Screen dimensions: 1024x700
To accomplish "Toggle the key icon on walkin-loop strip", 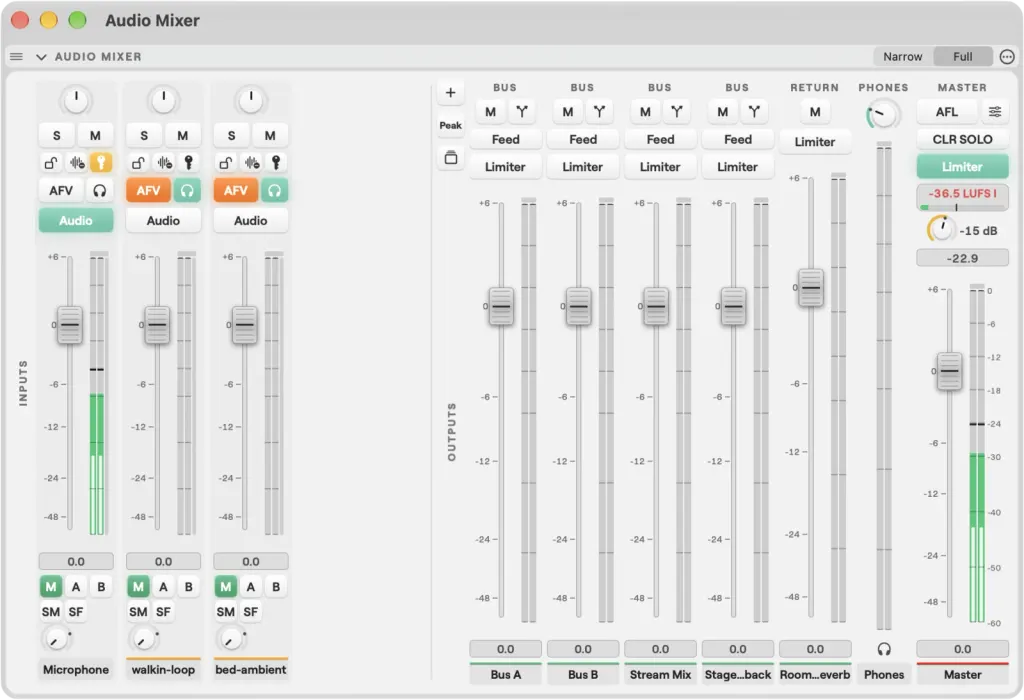I will (189, 163).
